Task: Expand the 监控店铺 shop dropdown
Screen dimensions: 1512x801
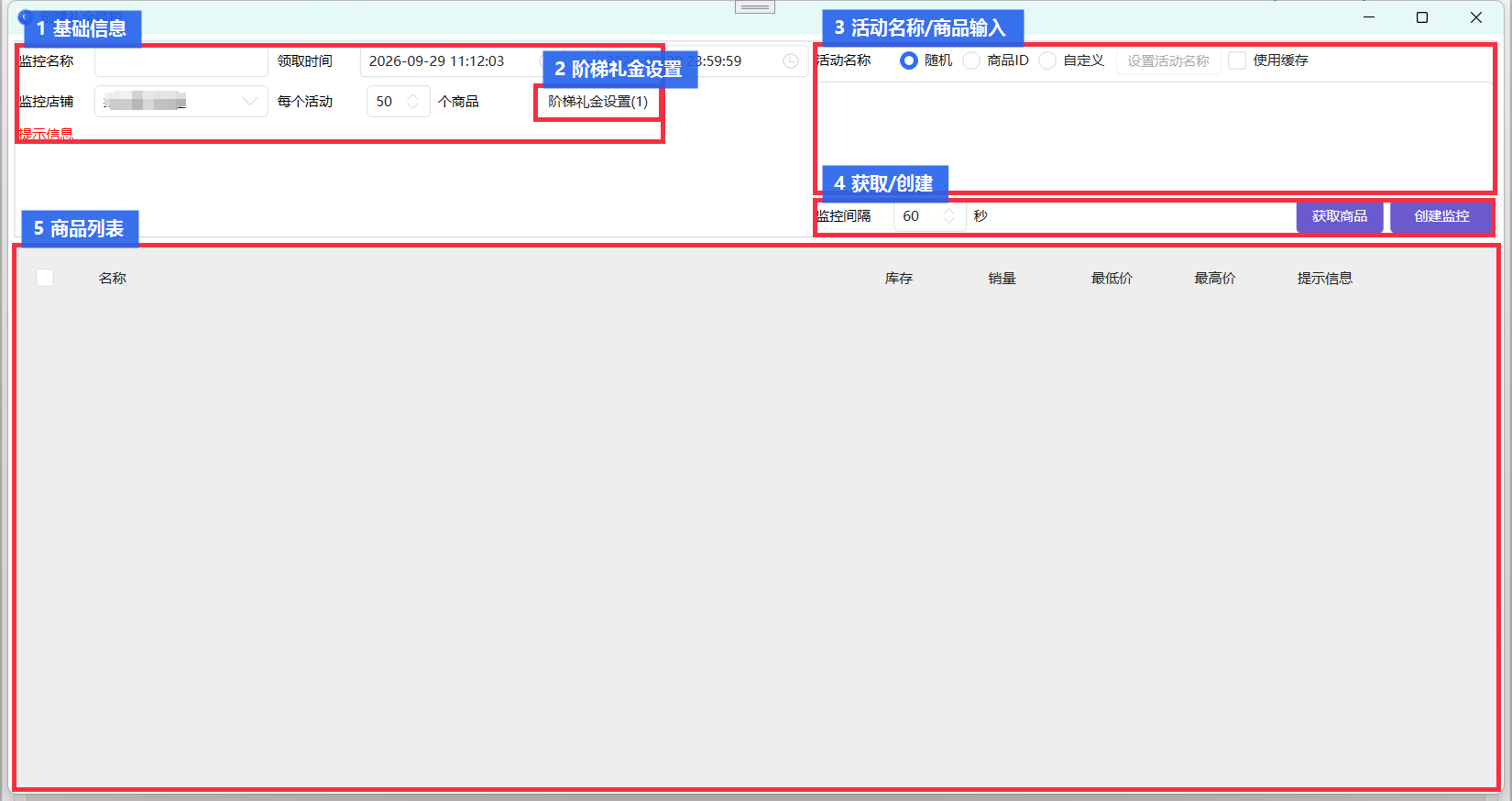Action: 181,102
